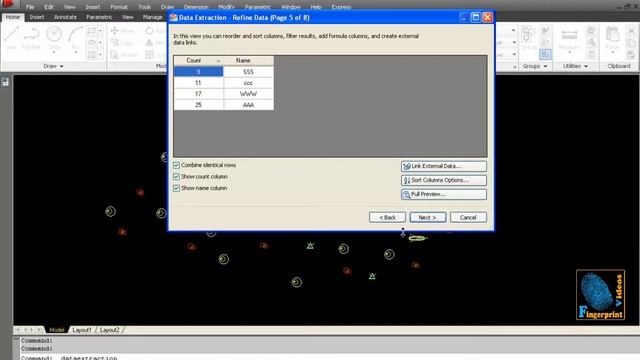Activate the Rotate tool icon in the Modify panel
The width and height of the screenshot is (640, 360).
point(149,31)
